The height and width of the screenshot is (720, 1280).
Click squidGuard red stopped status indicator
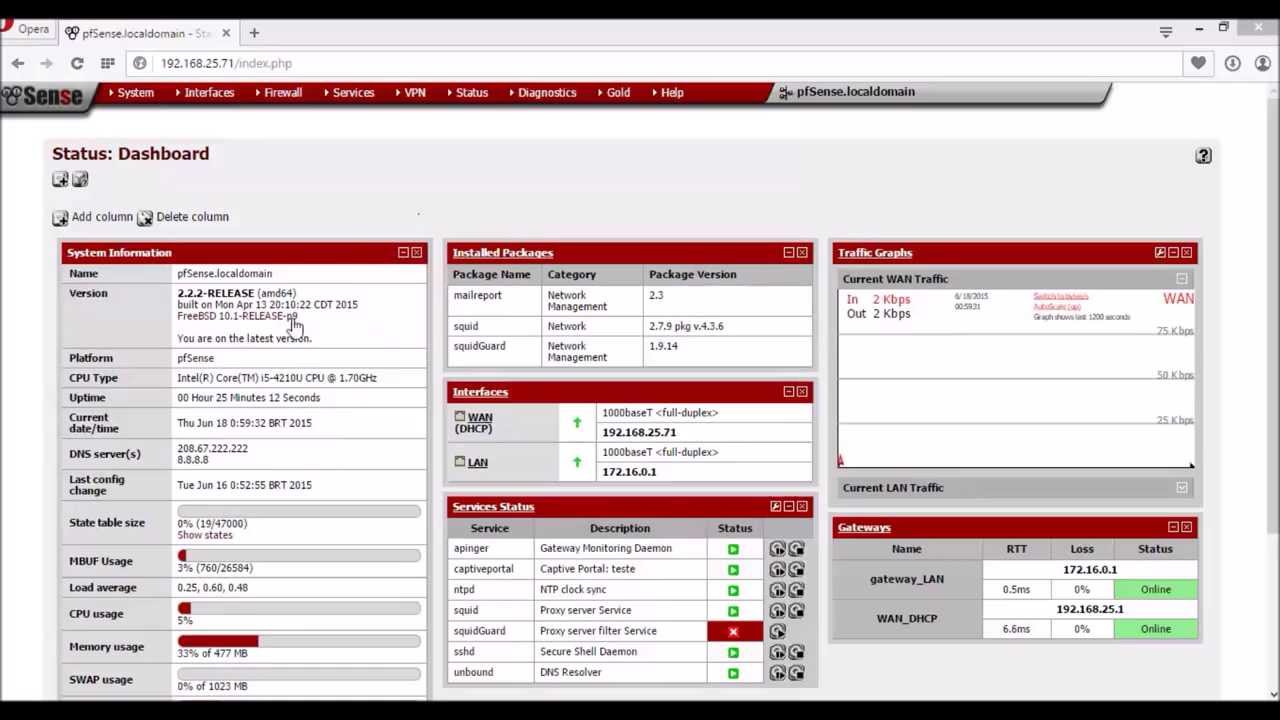733,631
